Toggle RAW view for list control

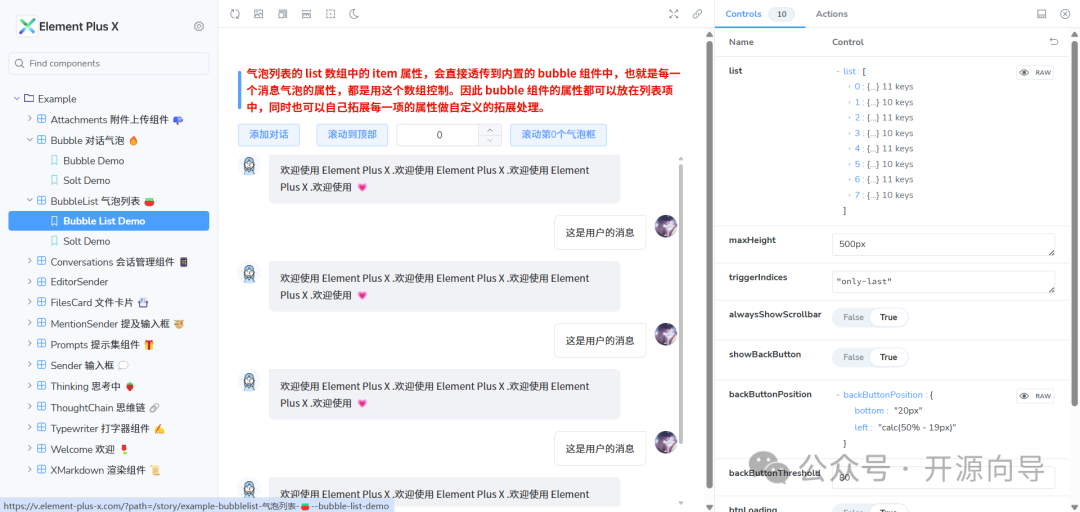(x=1035, y=72)
